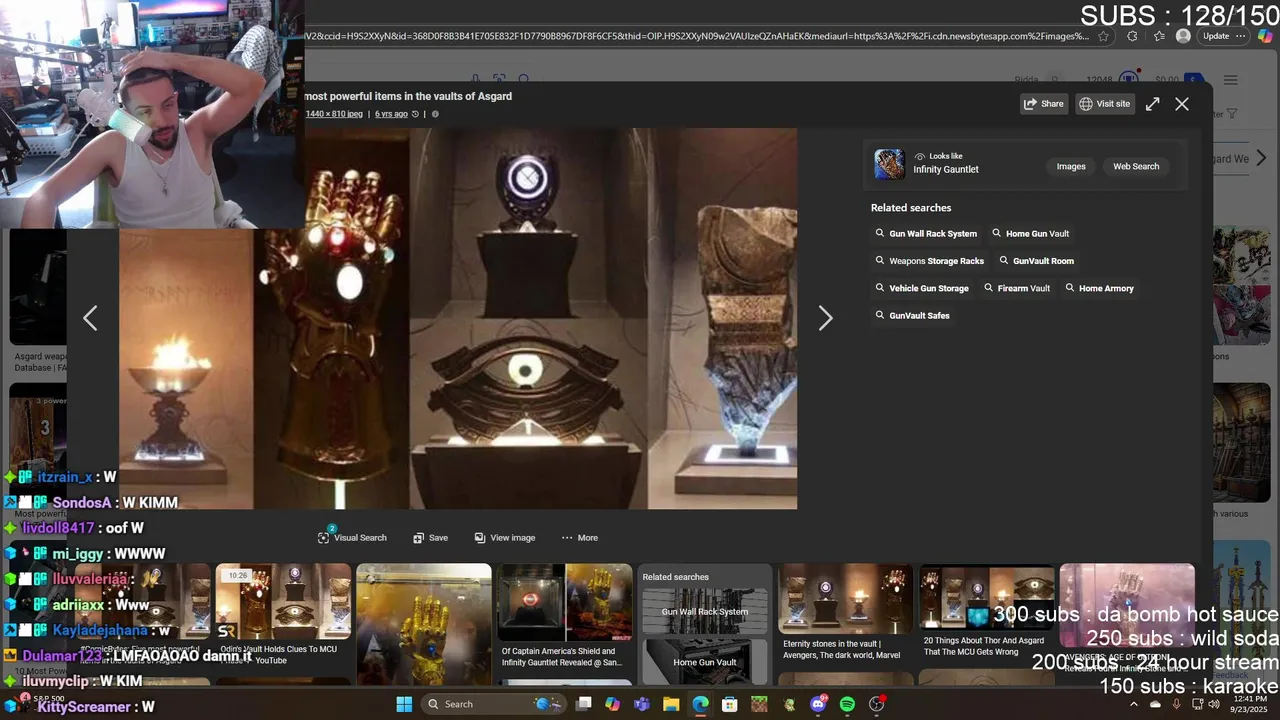Screen dimensions: 1280x720
Task: Open the Copilot sidebar icon in browser
Action: pos(1265,36)
